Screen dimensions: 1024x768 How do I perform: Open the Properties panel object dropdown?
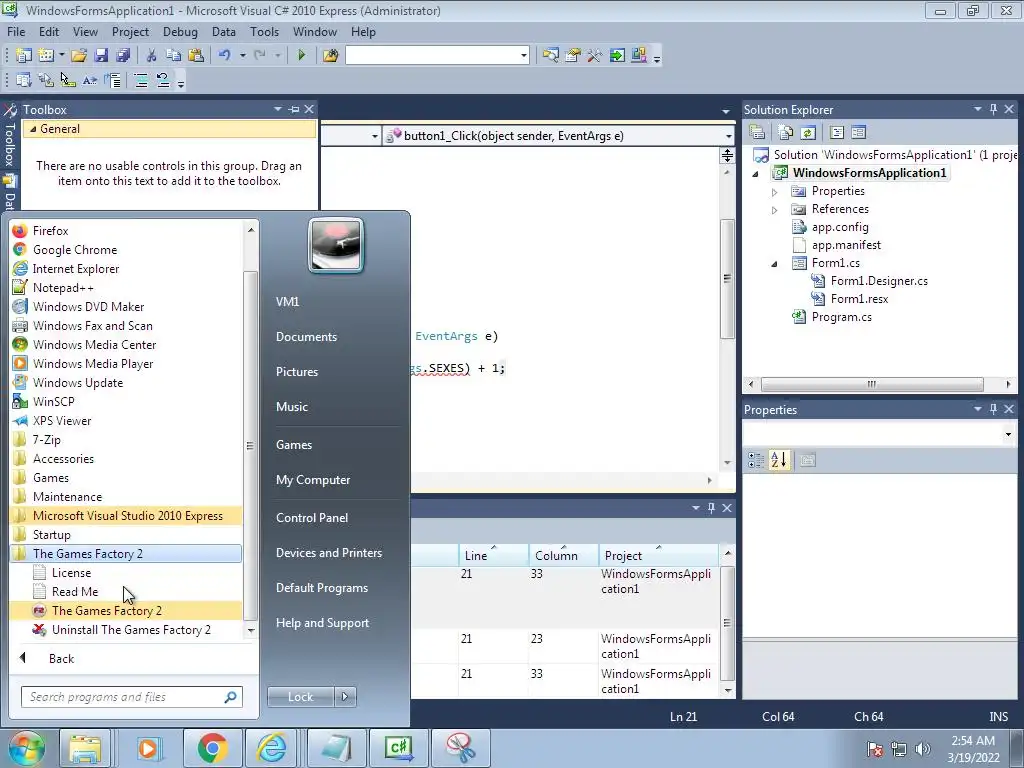(x=1008, y=434)
